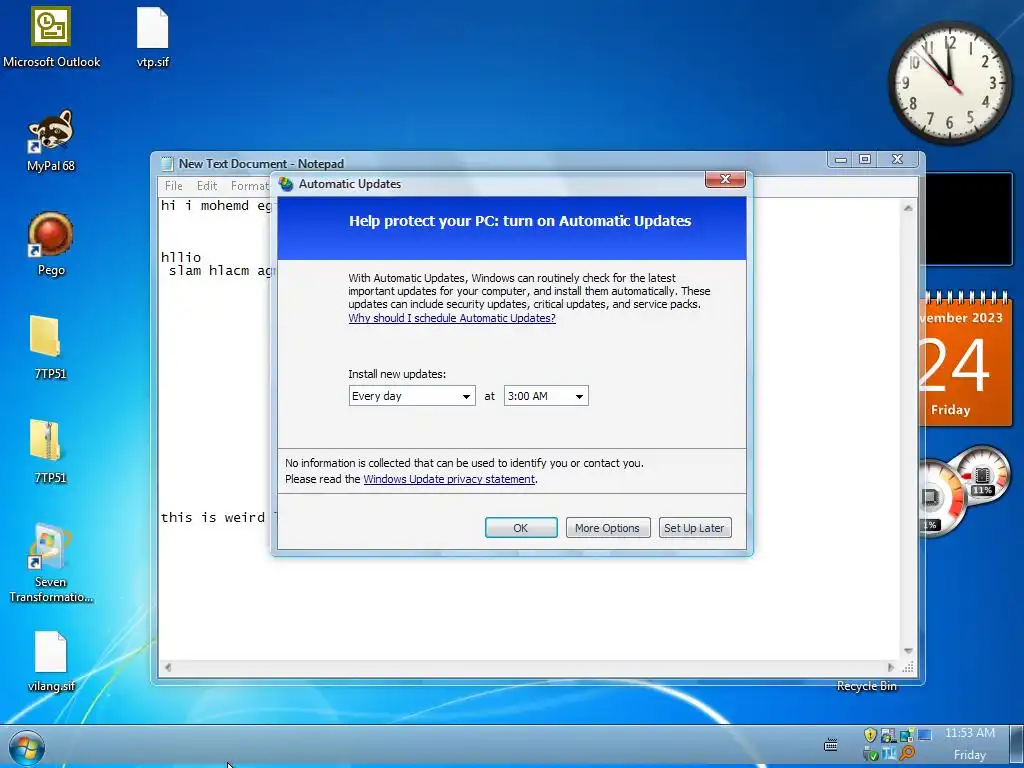
Task: Click the blue monitor tray icon
Action: (924, 735)
